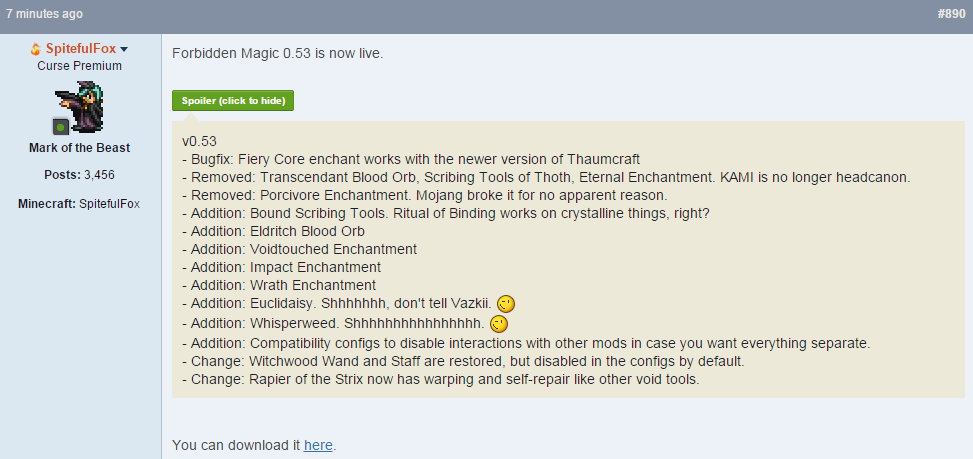Click the '7 minutes ago' timestamp
The image size is (973, 459).
click(44, 14)
